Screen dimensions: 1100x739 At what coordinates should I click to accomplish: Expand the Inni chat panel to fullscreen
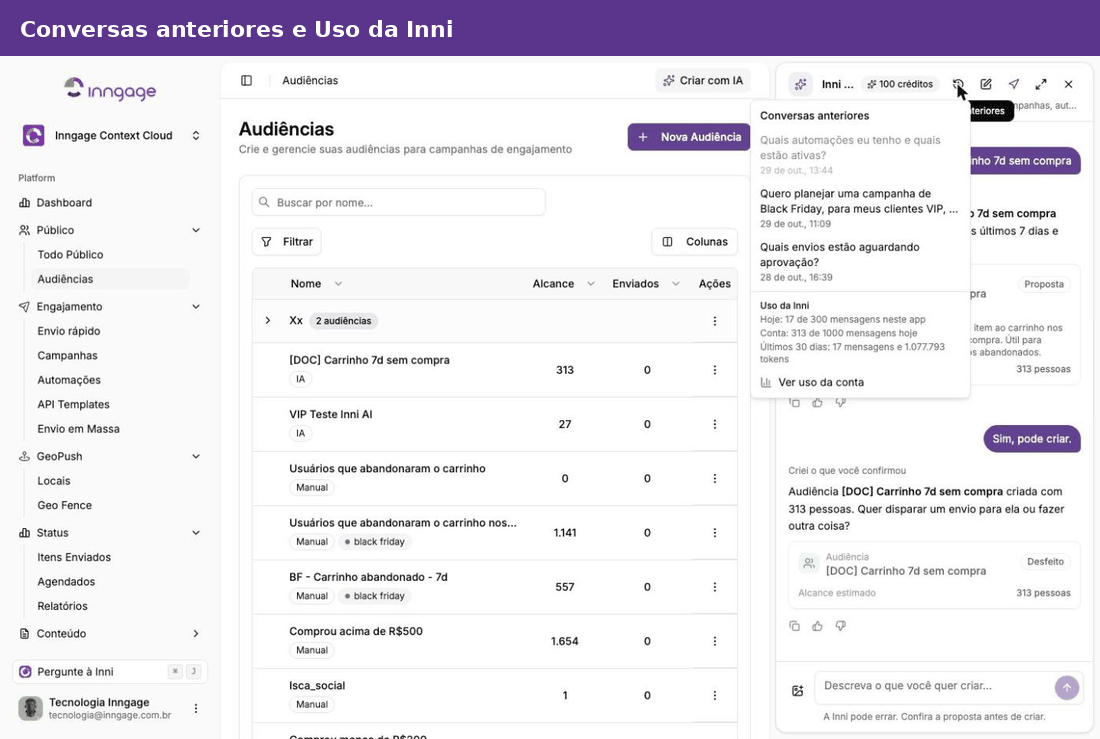pyautogui.click(x=1041, y=84)
